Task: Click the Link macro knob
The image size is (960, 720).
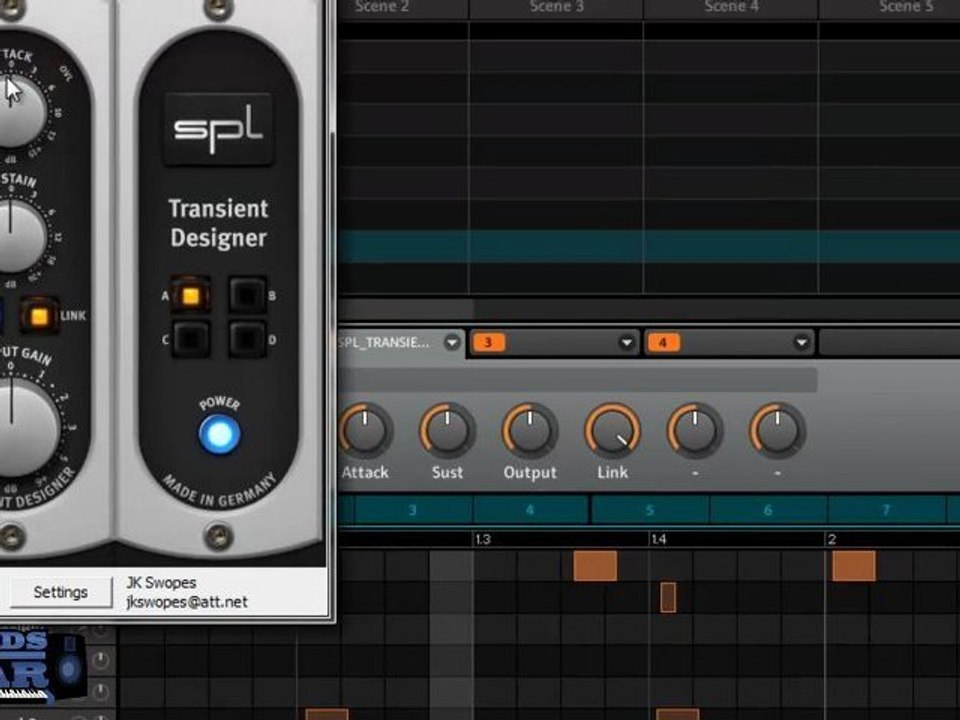Action: click(612, 430)
